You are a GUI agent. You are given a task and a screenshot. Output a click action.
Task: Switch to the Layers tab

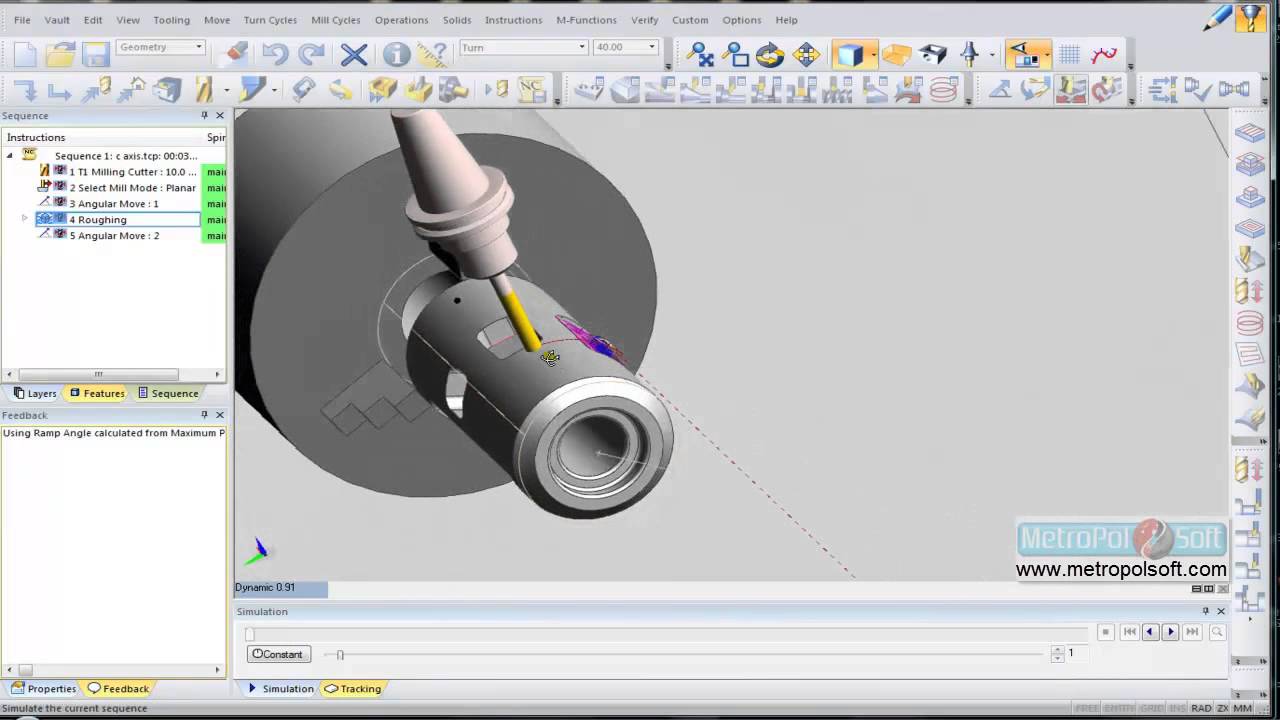coord(35,393)
